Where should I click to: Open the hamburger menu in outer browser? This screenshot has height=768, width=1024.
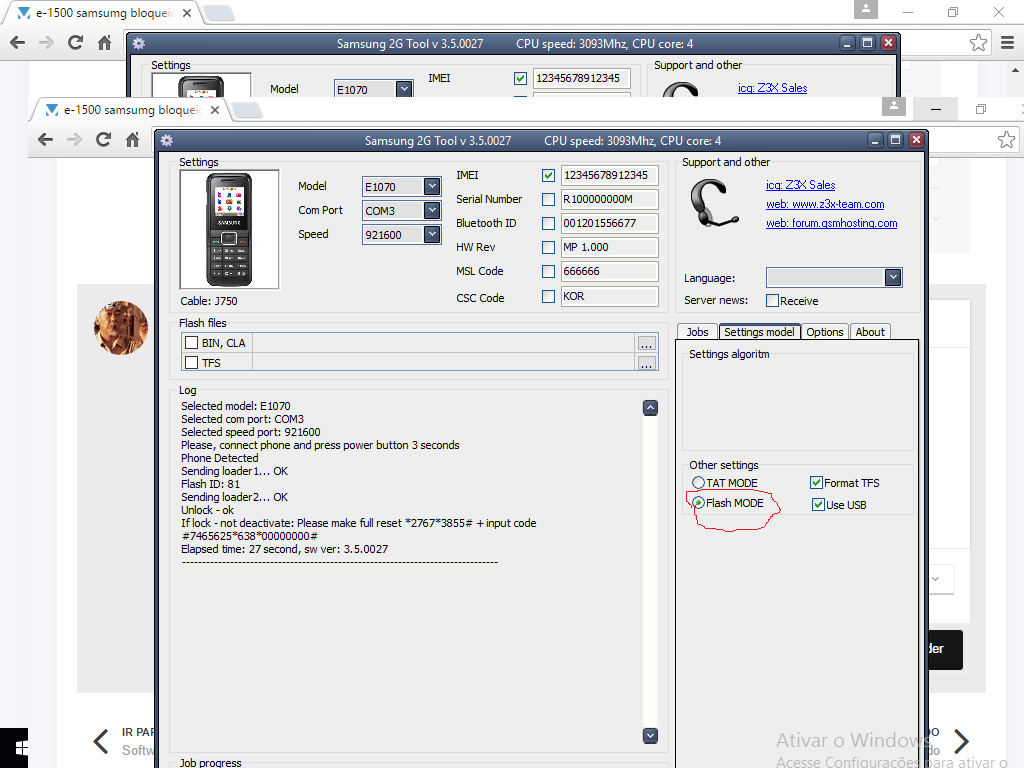[1008, 43]
